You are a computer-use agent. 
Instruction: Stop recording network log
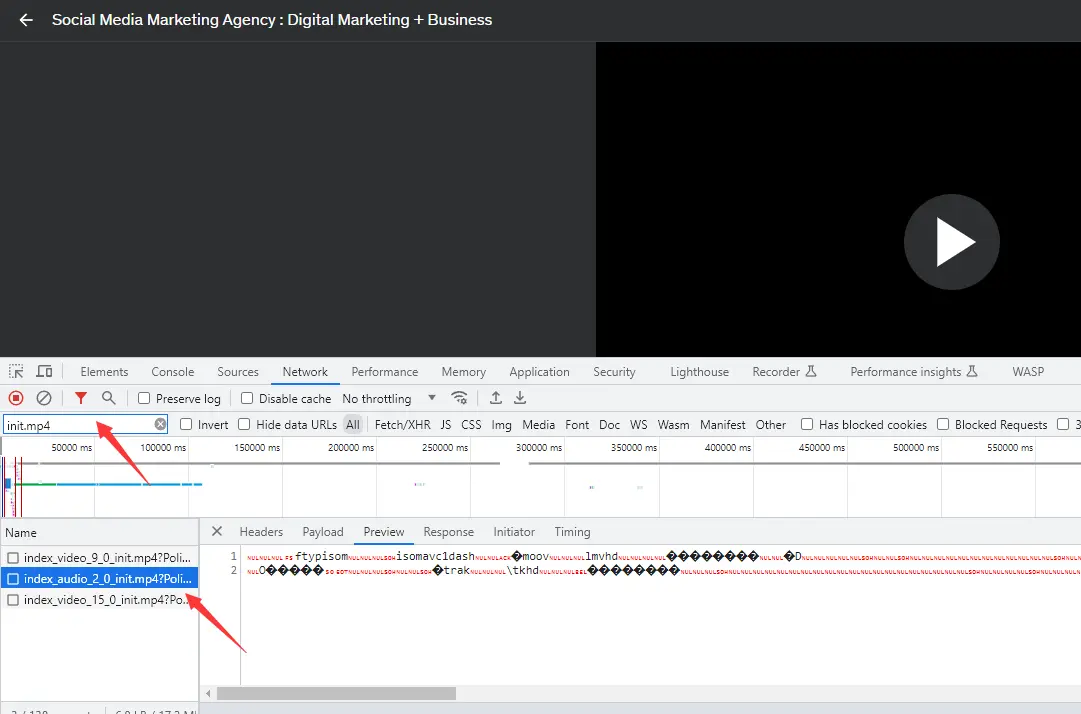coord(16,398)
